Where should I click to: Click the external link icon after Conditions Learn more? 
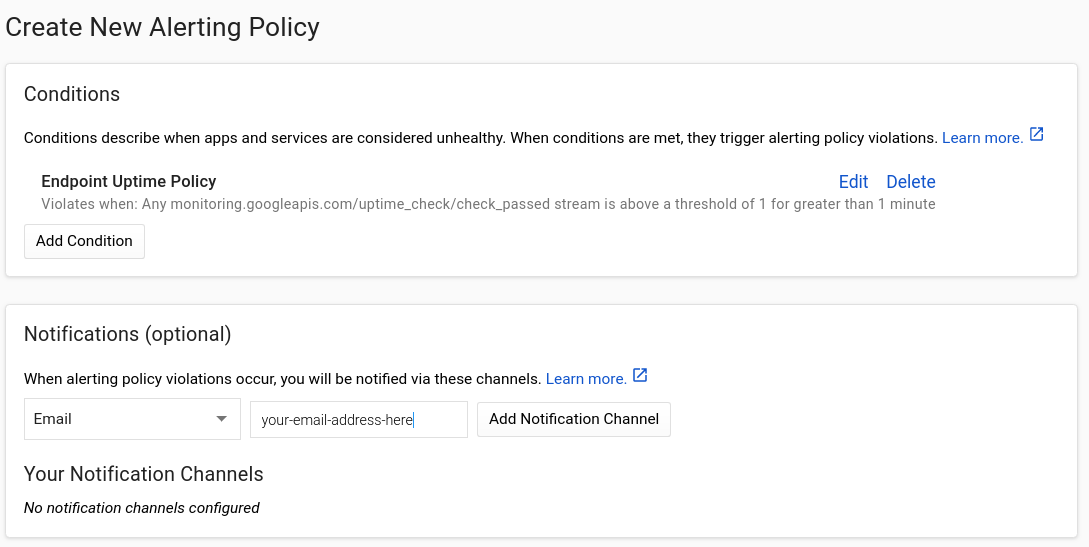(1036, 135)
